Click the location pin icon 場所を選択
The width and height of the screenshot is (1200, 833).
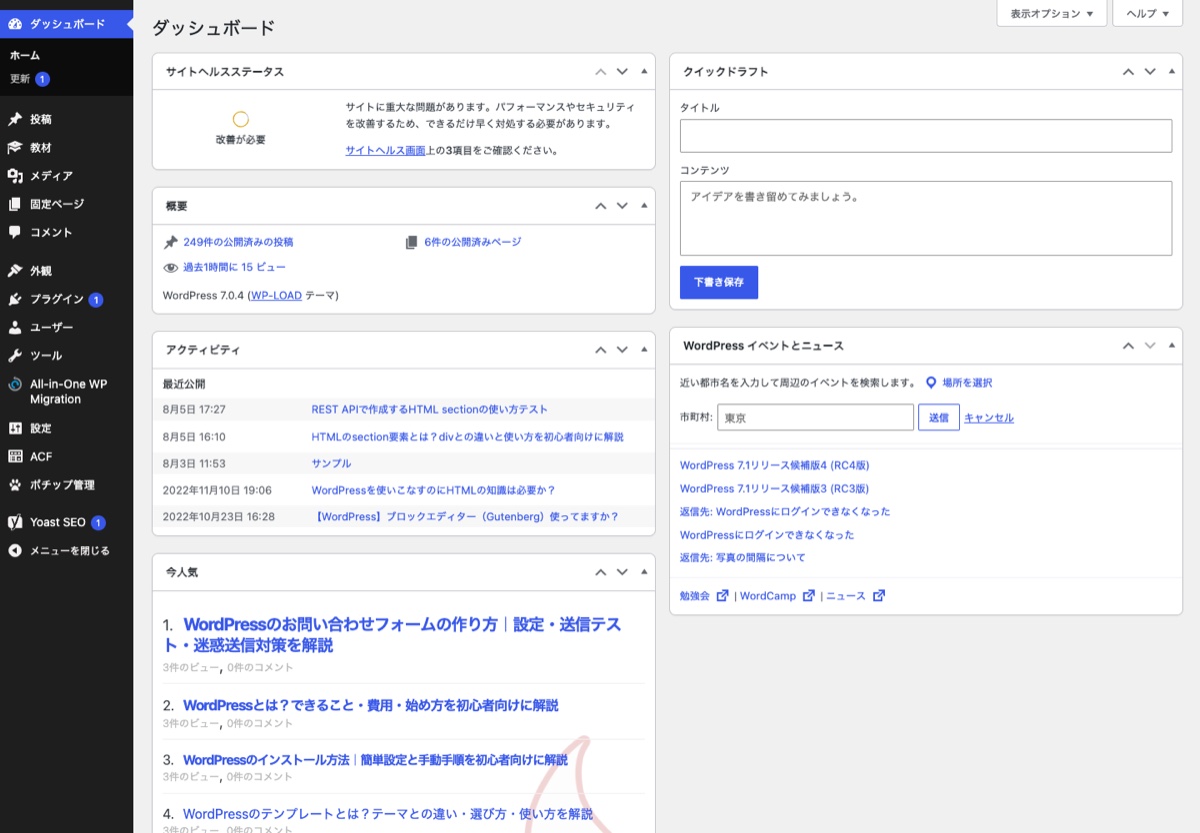click(x=930, y=383)
